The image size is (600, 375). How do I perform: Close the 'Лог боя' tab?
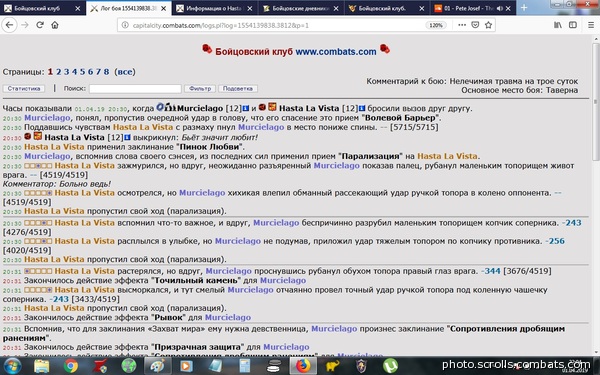[163, 8]
